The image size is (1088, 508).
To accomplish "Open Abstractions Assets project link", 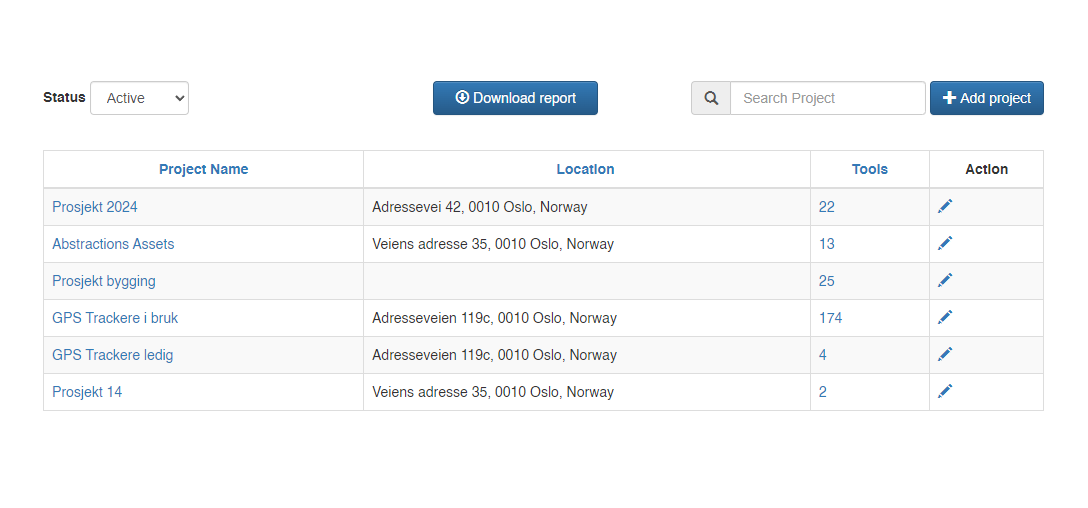I will 113,244.
